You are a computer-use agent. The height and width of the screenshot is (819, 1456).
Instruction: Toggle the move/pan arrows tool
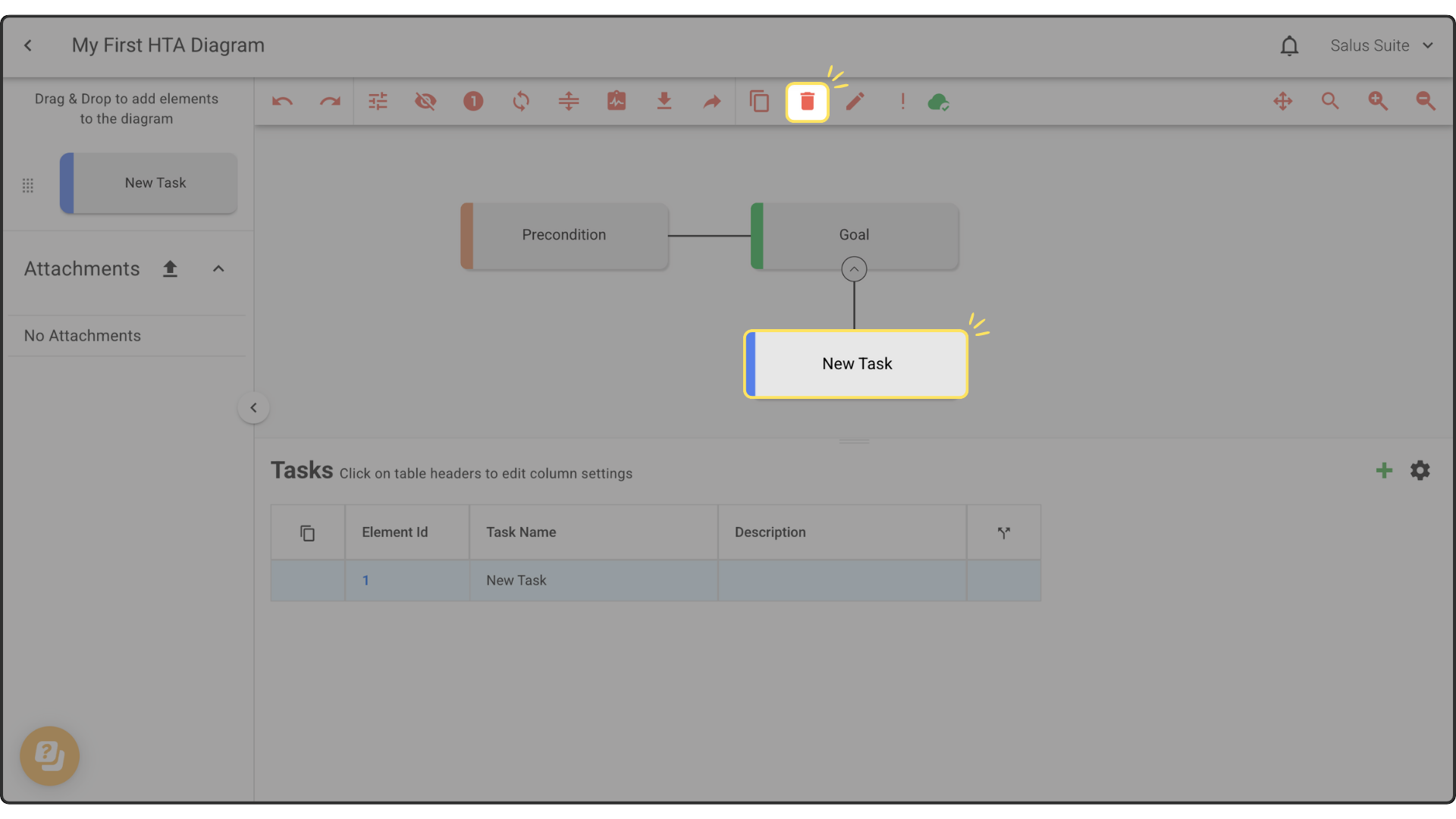(x=1282, y=102)
